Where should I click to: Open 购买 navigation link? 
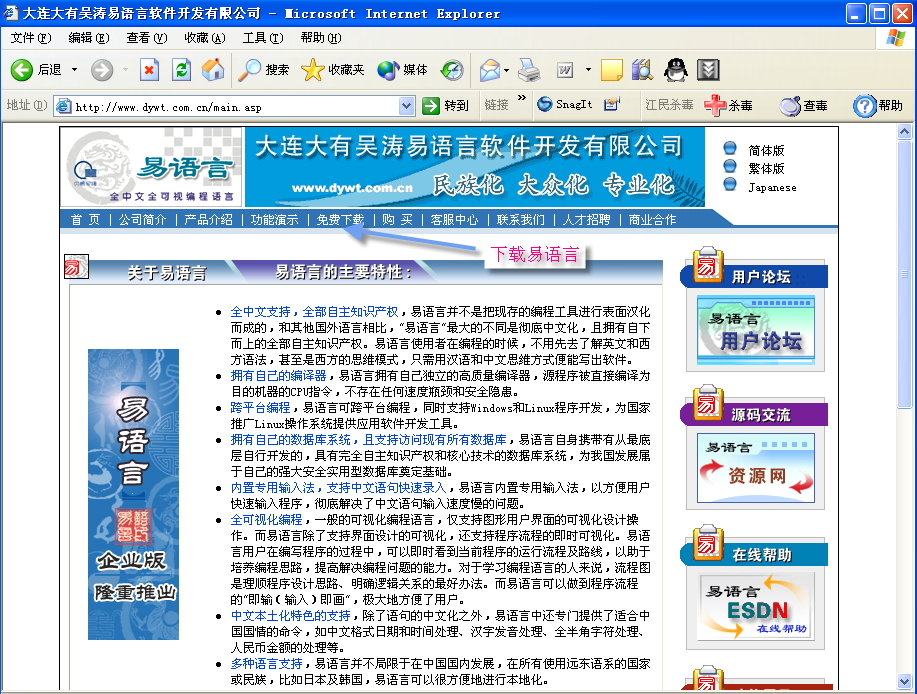398,220
